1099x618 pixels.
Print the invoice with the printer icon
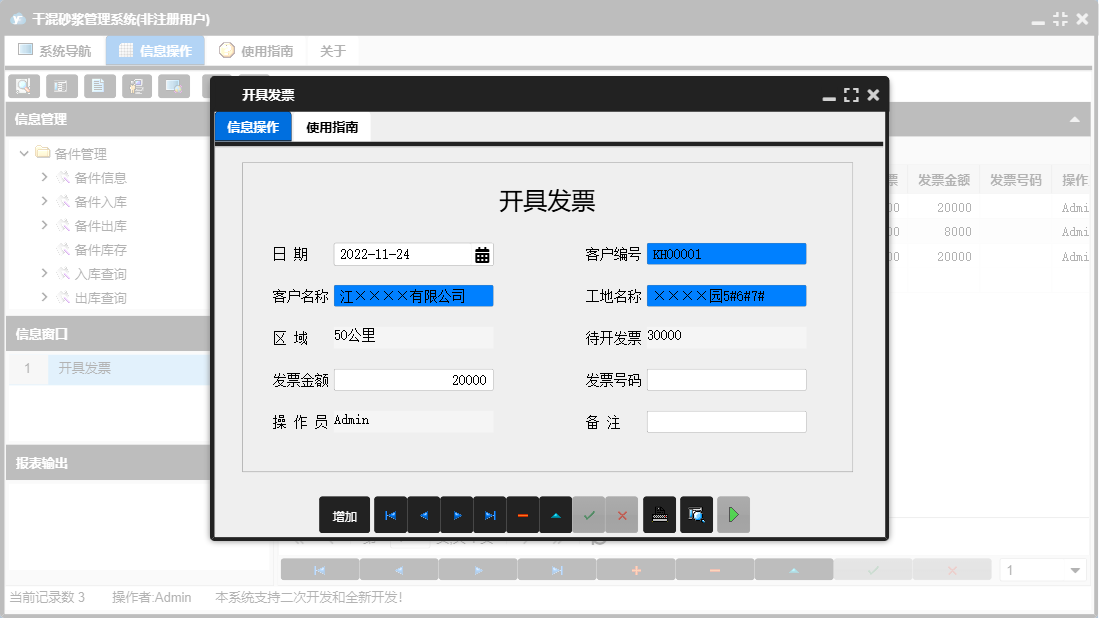(659, 514)
